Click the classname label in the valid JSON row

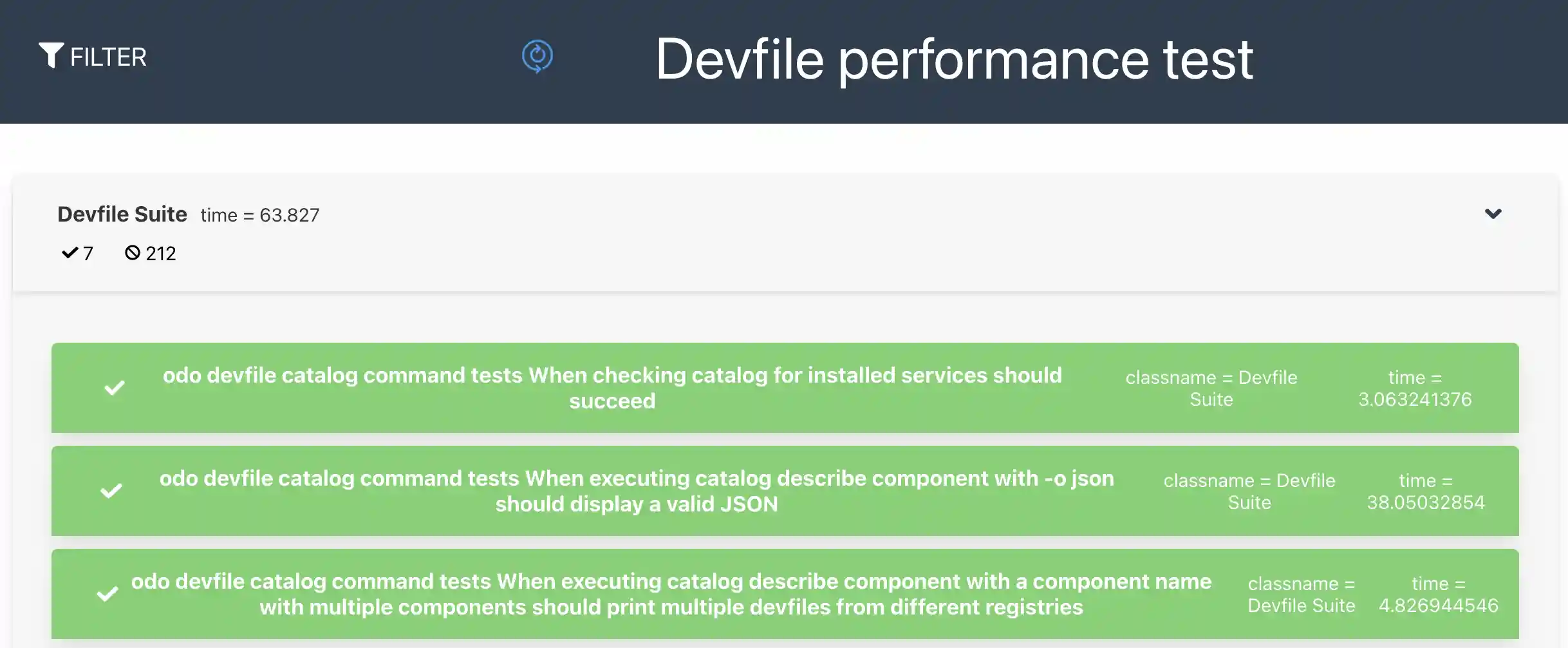1249,491
